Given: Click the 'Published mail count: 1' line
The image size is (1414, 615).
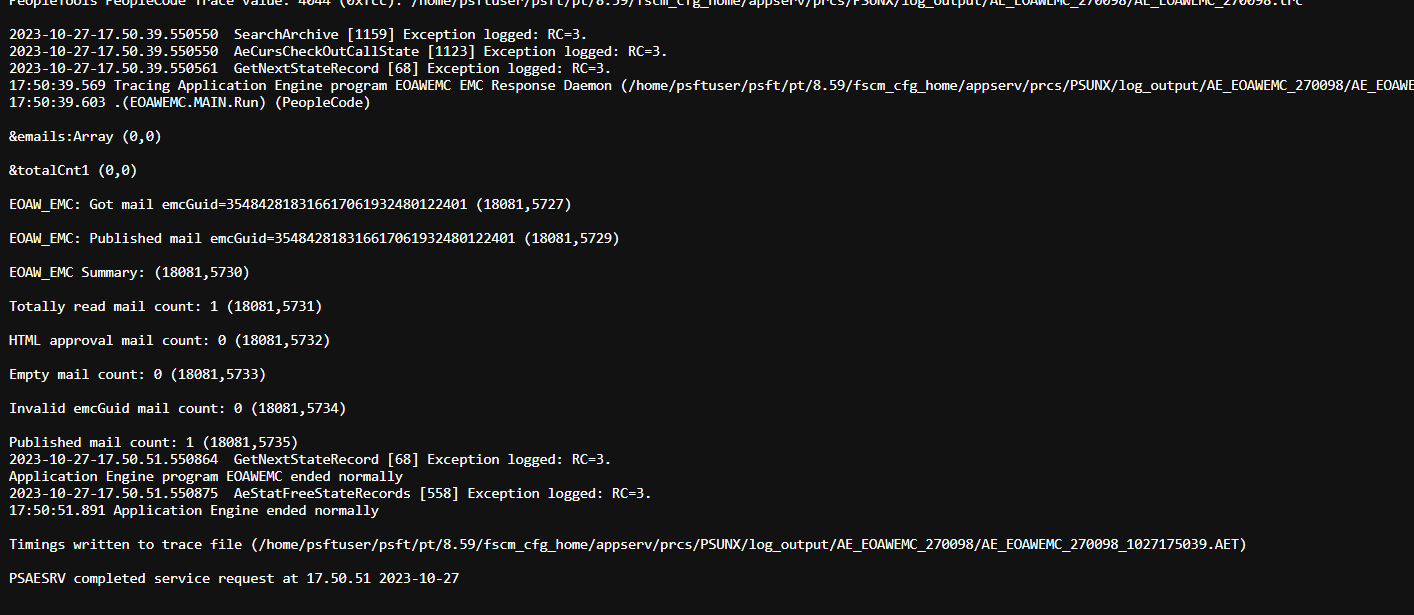Looking at the screenshot, I should [x=153, y=442].
